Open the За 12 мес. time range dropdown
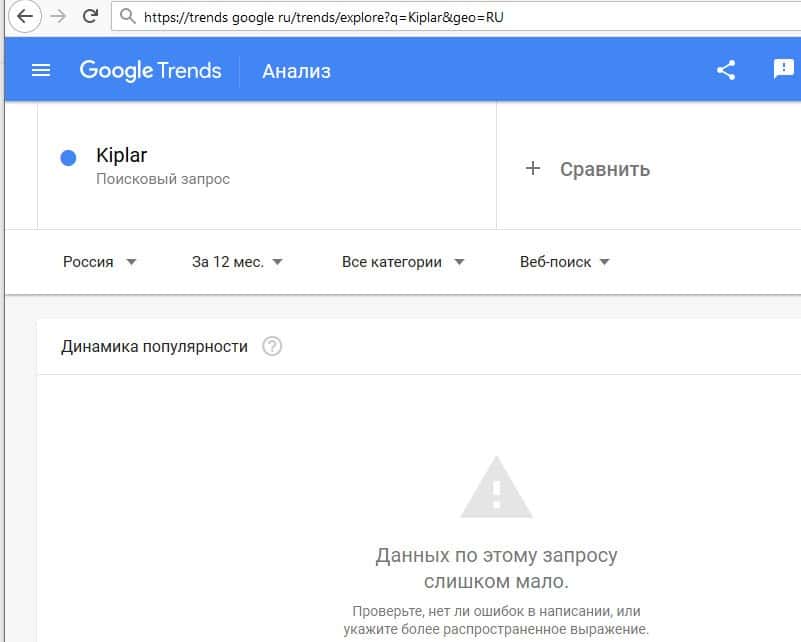The image size is (801, 642). pyautogui.click(x=237, y=262)
